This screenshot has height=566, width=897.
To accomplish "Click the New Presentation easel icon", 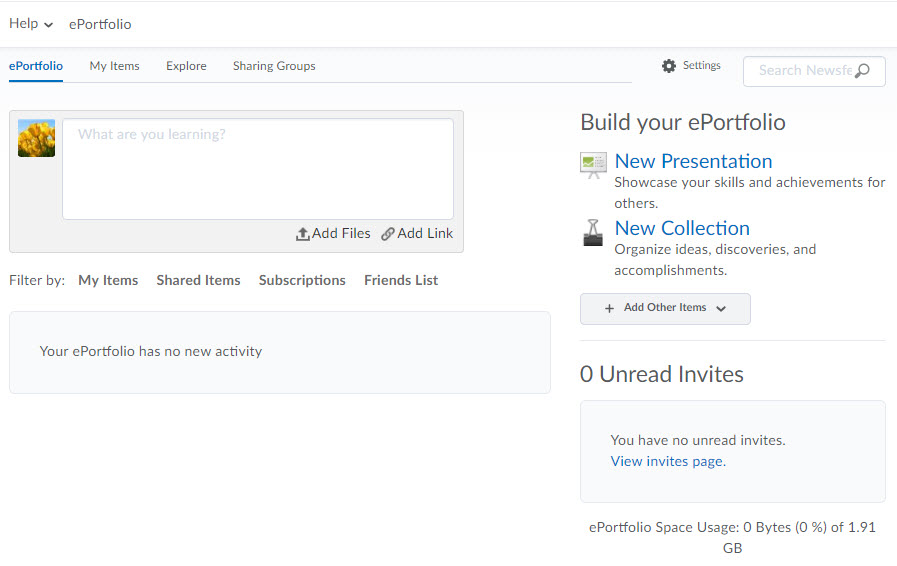I will point(593,165).
